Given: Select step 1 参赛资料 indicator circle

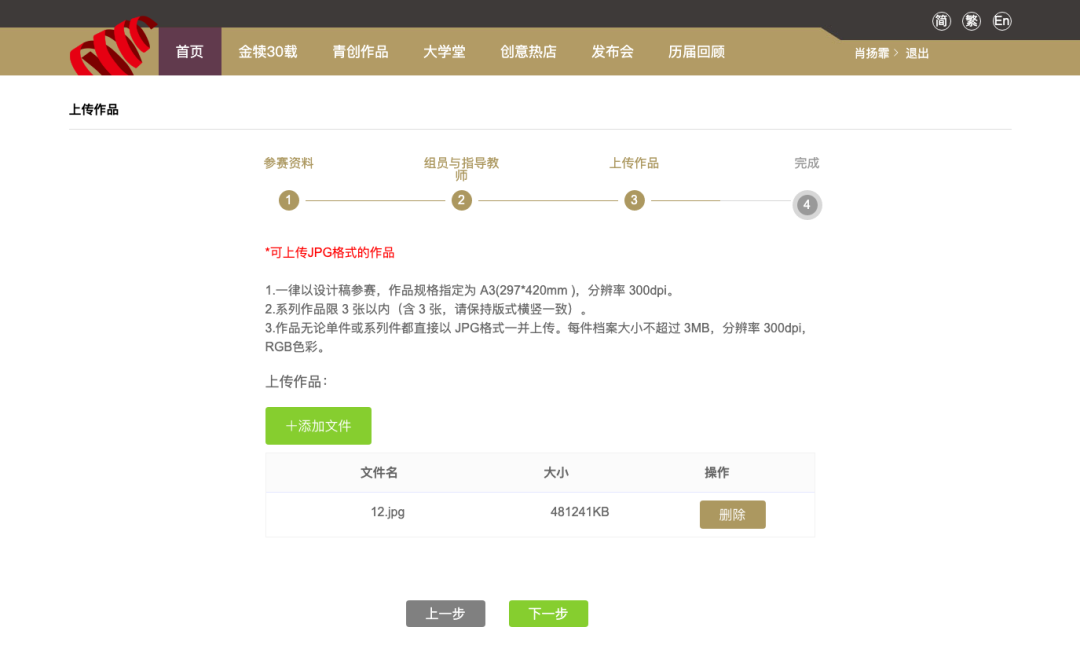Looking at the screenshot, I should pos(288,200).
